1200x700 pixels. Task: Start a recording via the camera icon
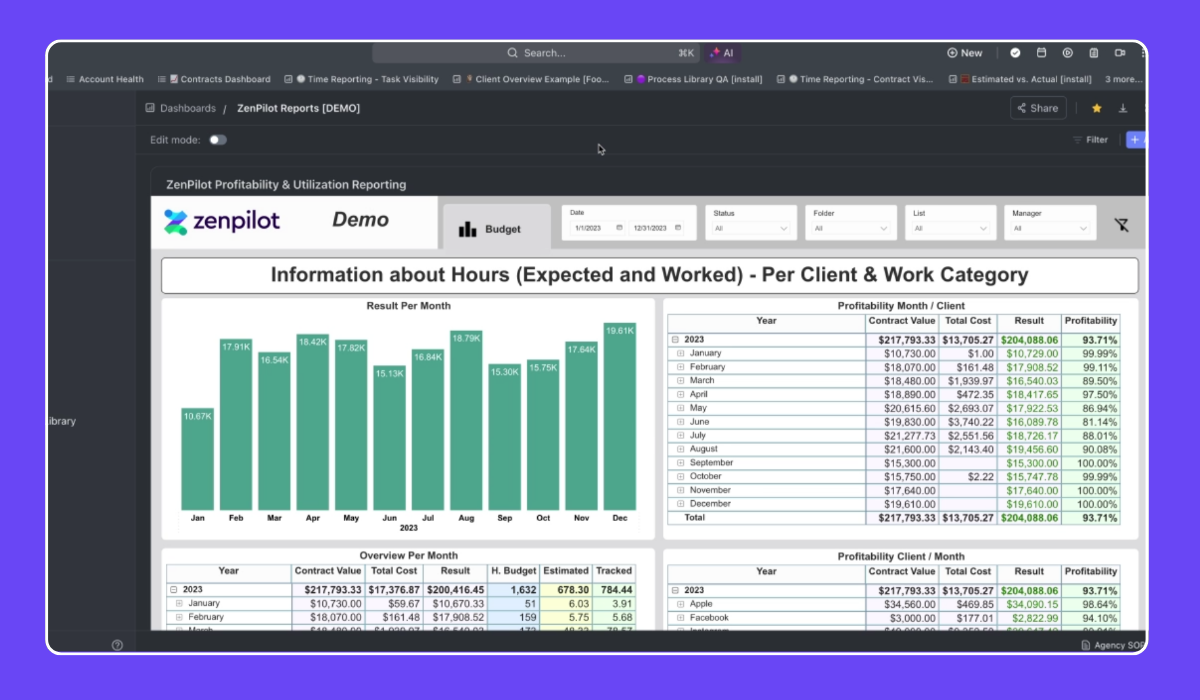click(x=1120, y=53)
